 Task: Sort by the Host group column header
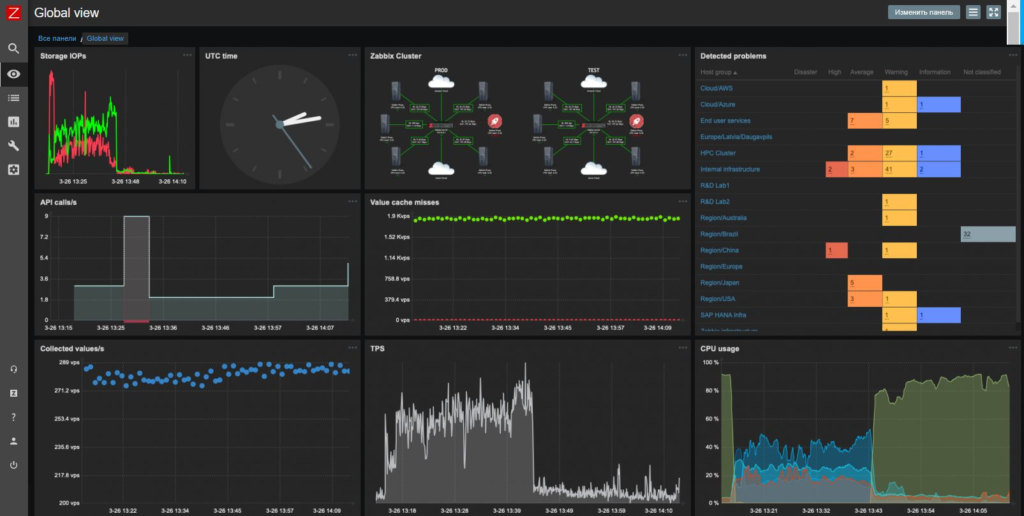tap(718, 73)
